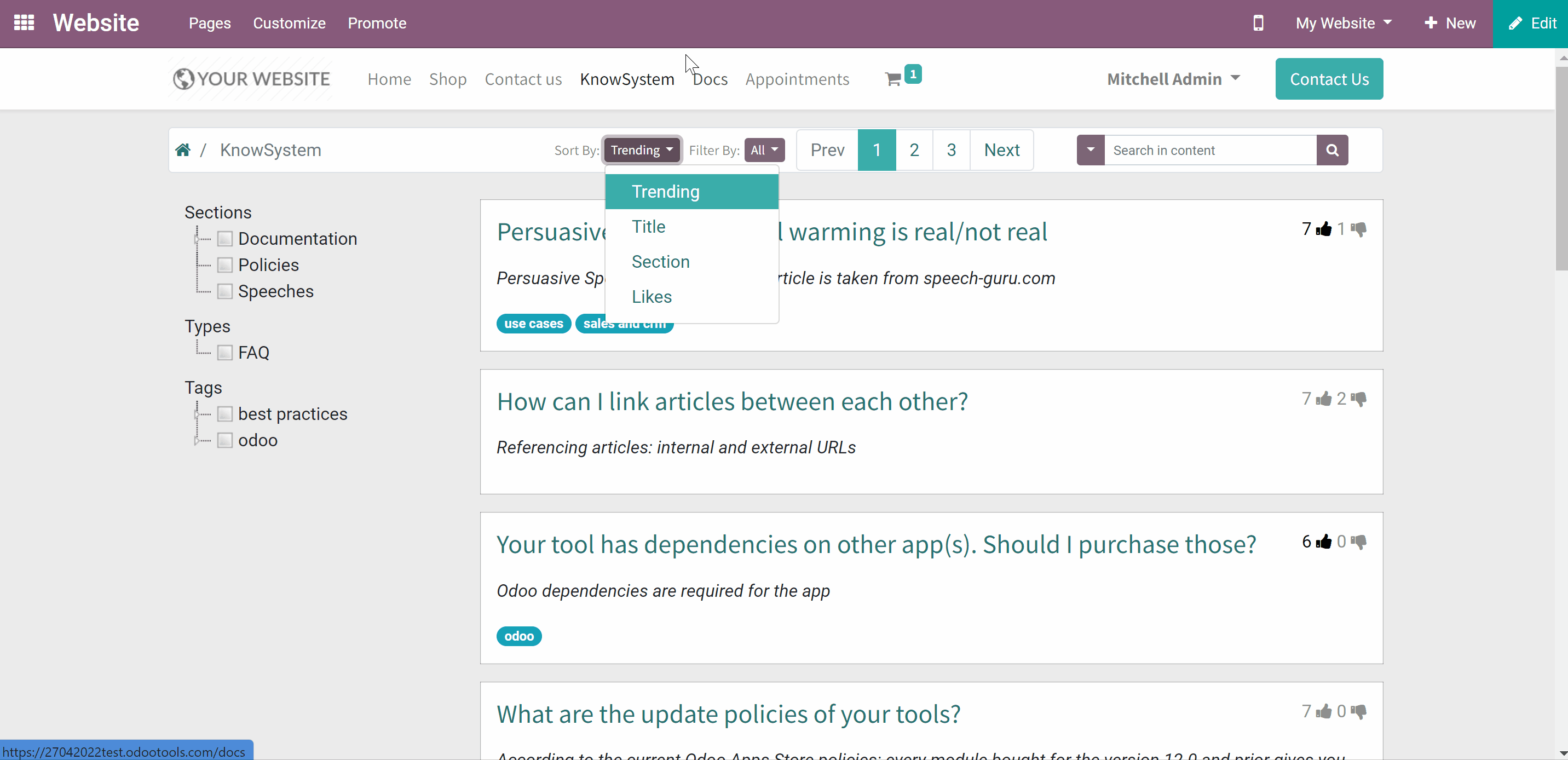This screenshot has height=760, width=1568.
Task: Open the Promote menu
Action: (377, 23)
